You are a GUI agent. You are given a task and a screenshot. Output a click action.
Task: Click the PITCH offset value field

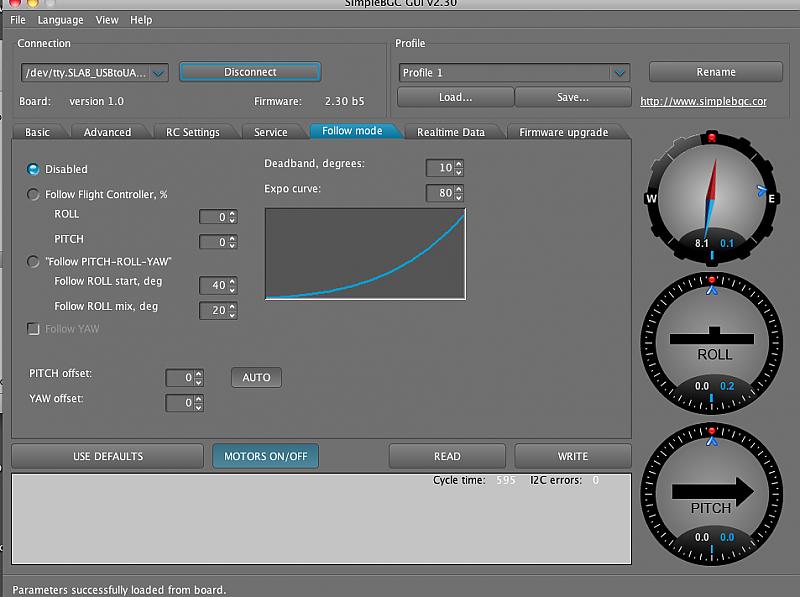pos(180,378)
